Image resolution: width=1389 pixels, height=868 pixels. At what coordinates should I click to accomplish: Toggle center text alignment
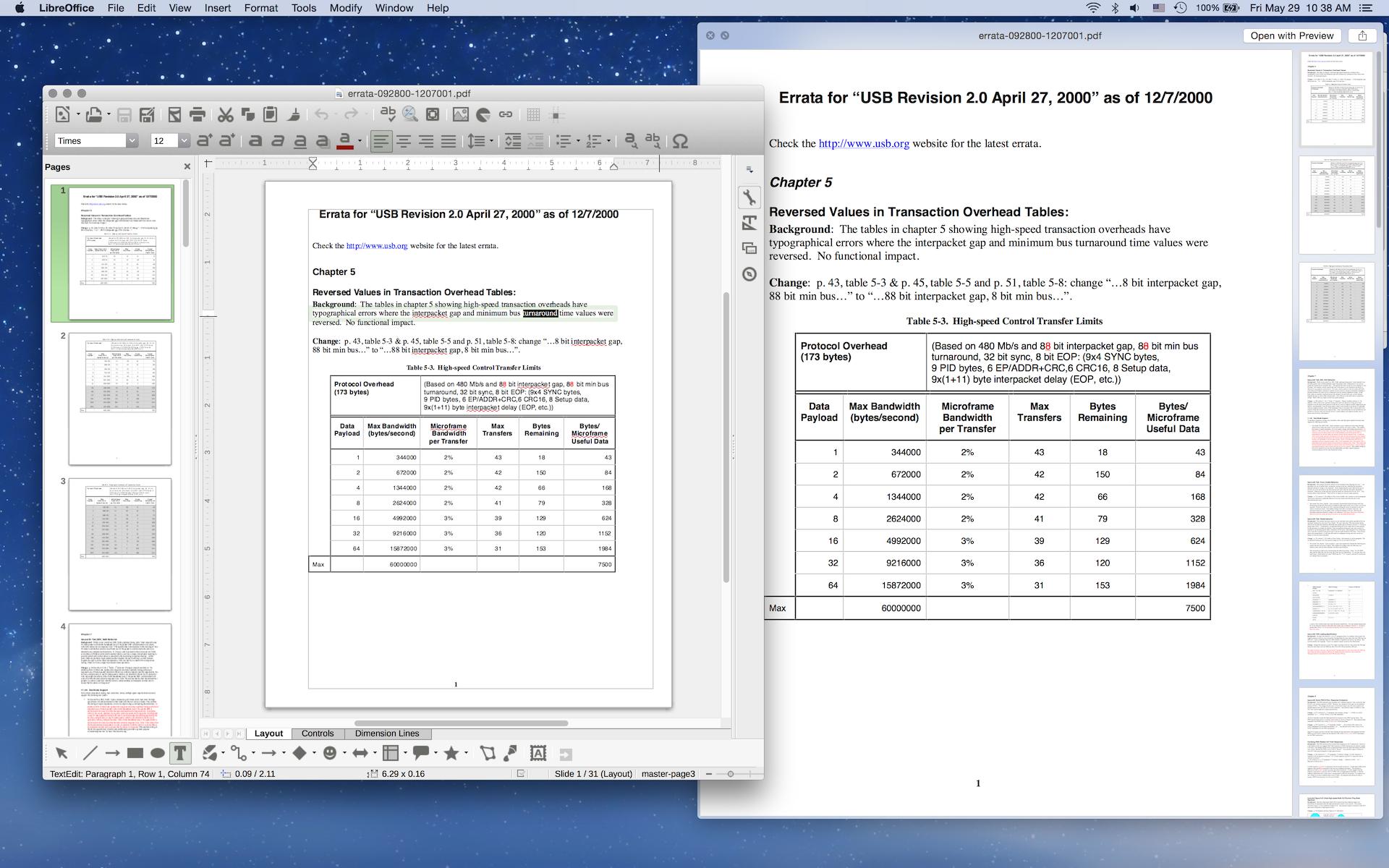(403, 141)
